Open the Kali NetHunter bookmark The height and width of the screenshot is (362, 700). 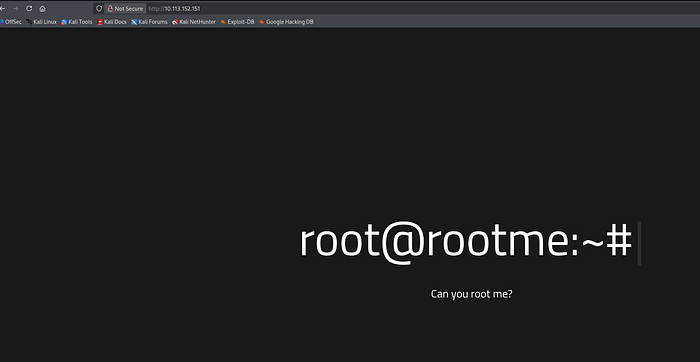[194, 21]
